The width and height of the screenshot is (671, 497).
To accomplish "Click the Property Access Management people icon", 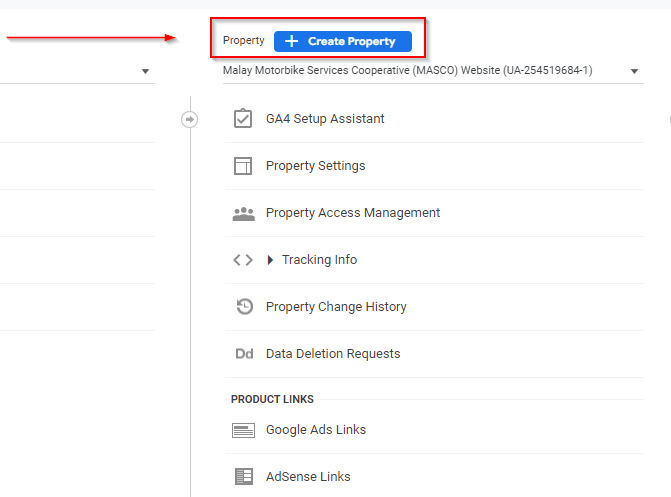I will pos(243,213).
